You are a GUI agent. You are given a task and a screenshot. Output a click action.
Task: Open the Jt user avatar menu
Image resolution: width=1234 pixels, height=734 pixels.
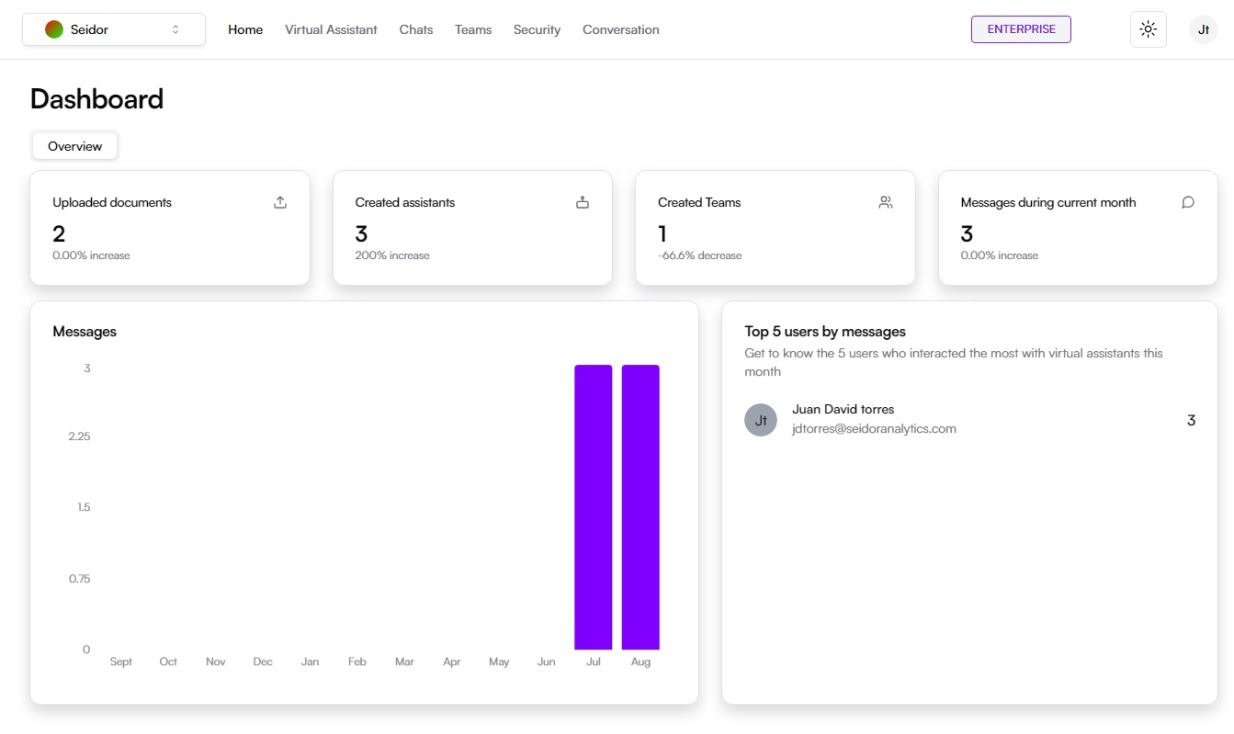(1203, 30)
